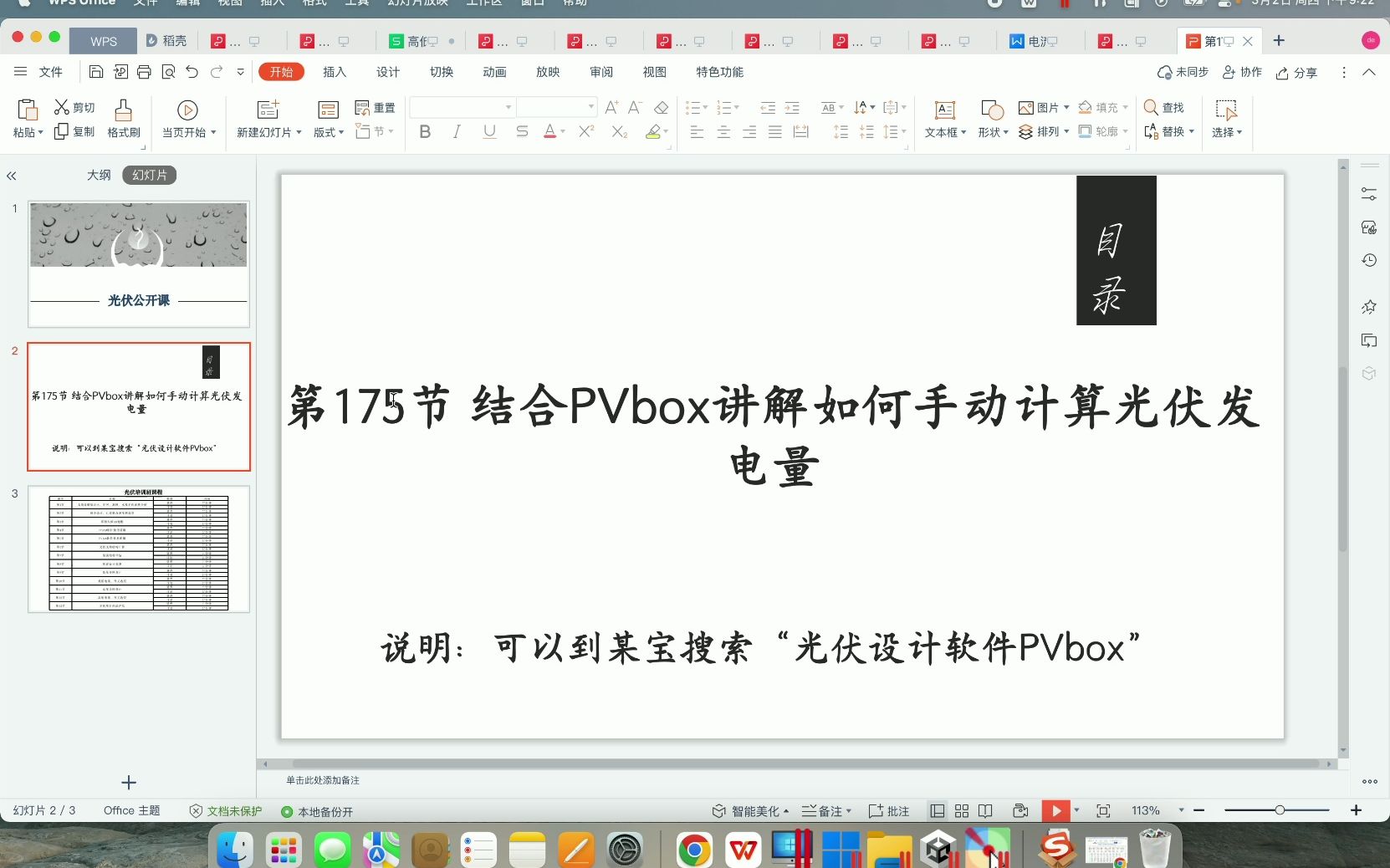1390x868 pixels.
Task: Click the Reset (重置) slide button
Action: pos(375,107)
